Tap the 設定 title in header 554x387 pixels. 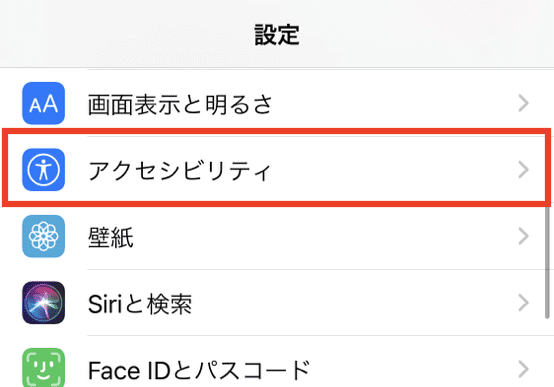[x=277, y=35]
